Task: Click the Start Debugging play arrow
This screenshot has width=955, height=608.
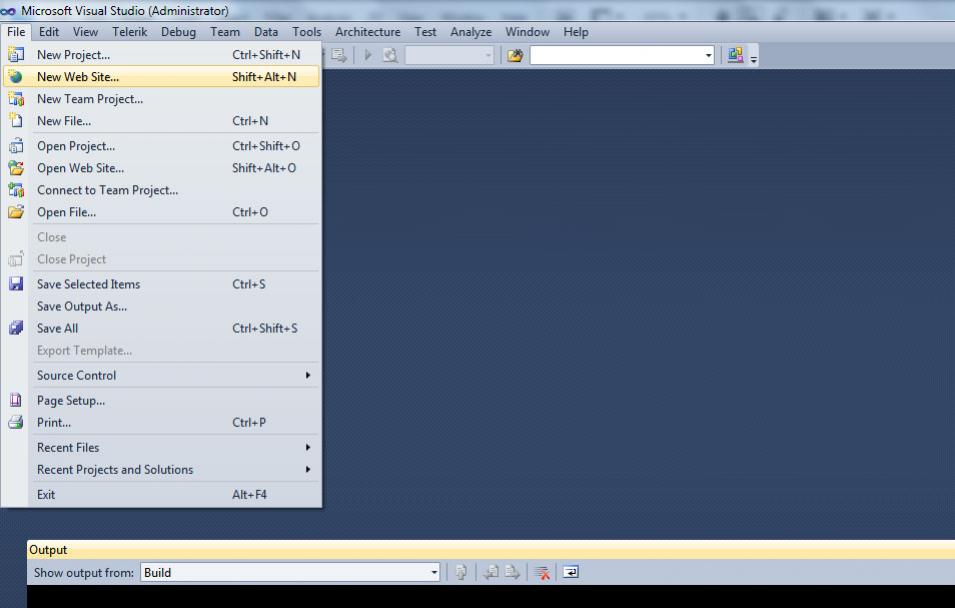Action: (367, 55)
